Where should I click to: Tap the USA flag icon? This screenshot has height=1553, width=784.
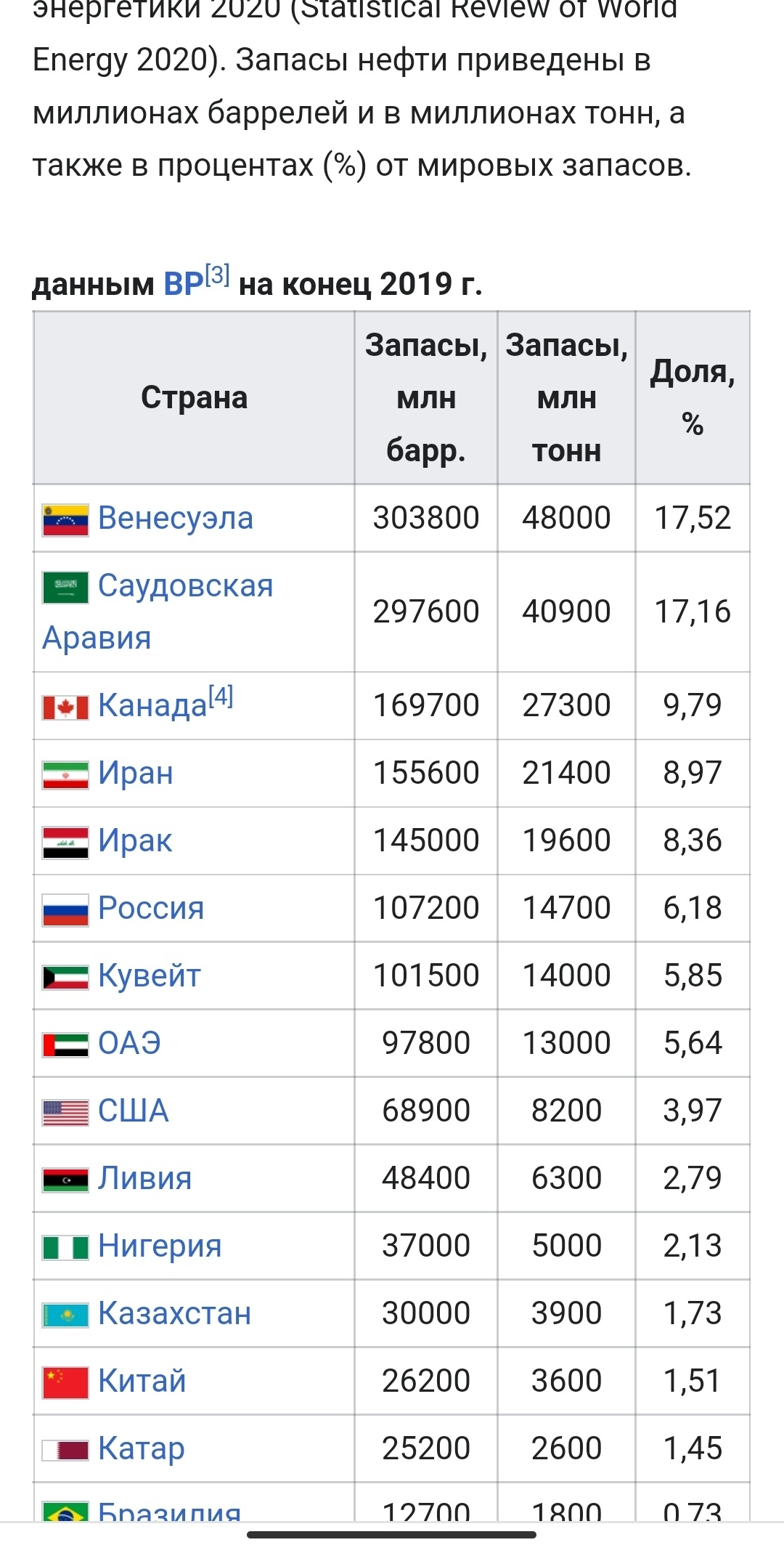pyautogui.click(x=65, y=1112)
